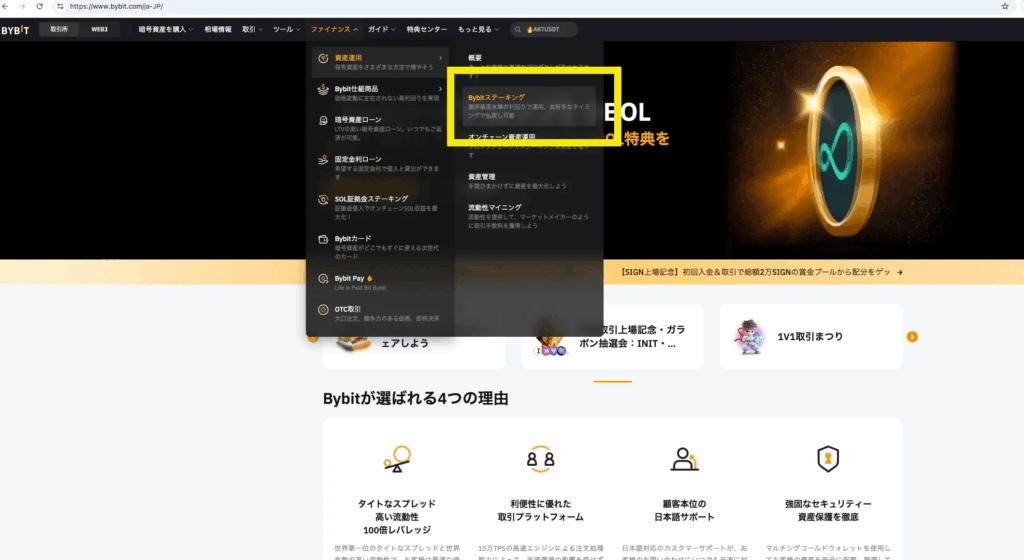
Task: Click the support person icon above 顧客本位の
Action: point(684,459)
